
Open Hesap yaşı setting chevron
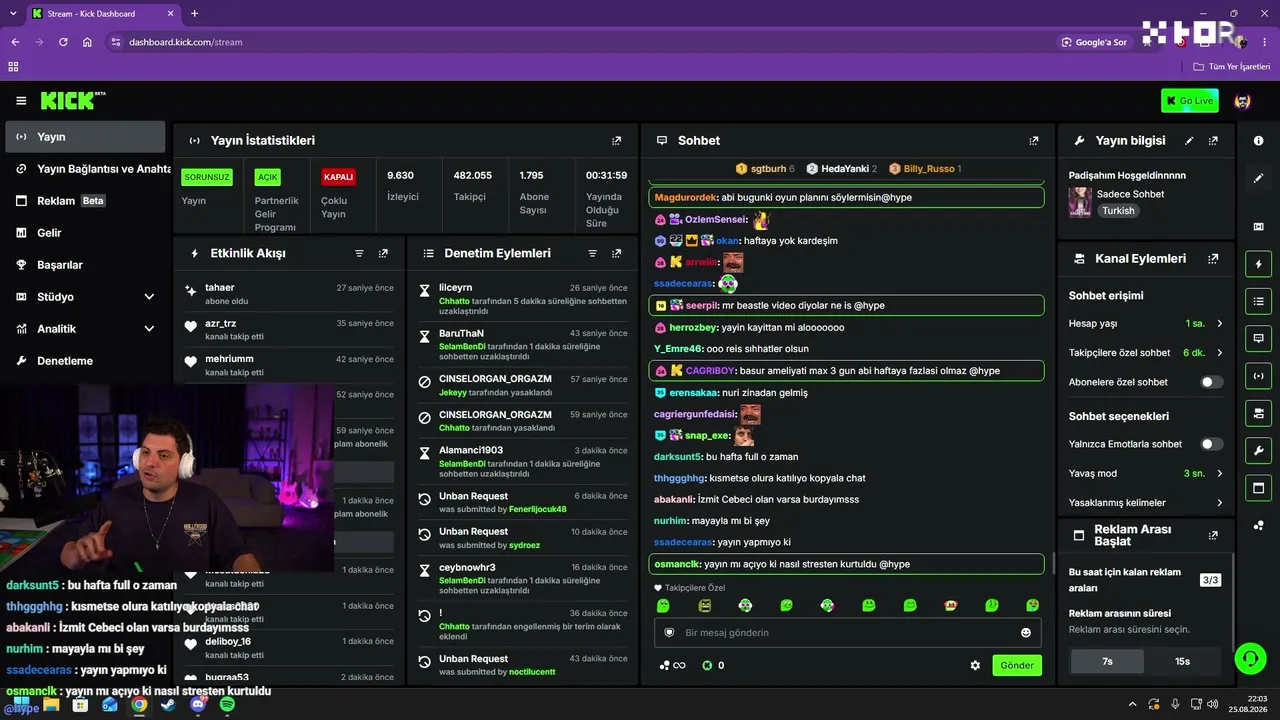point(1220,324)
